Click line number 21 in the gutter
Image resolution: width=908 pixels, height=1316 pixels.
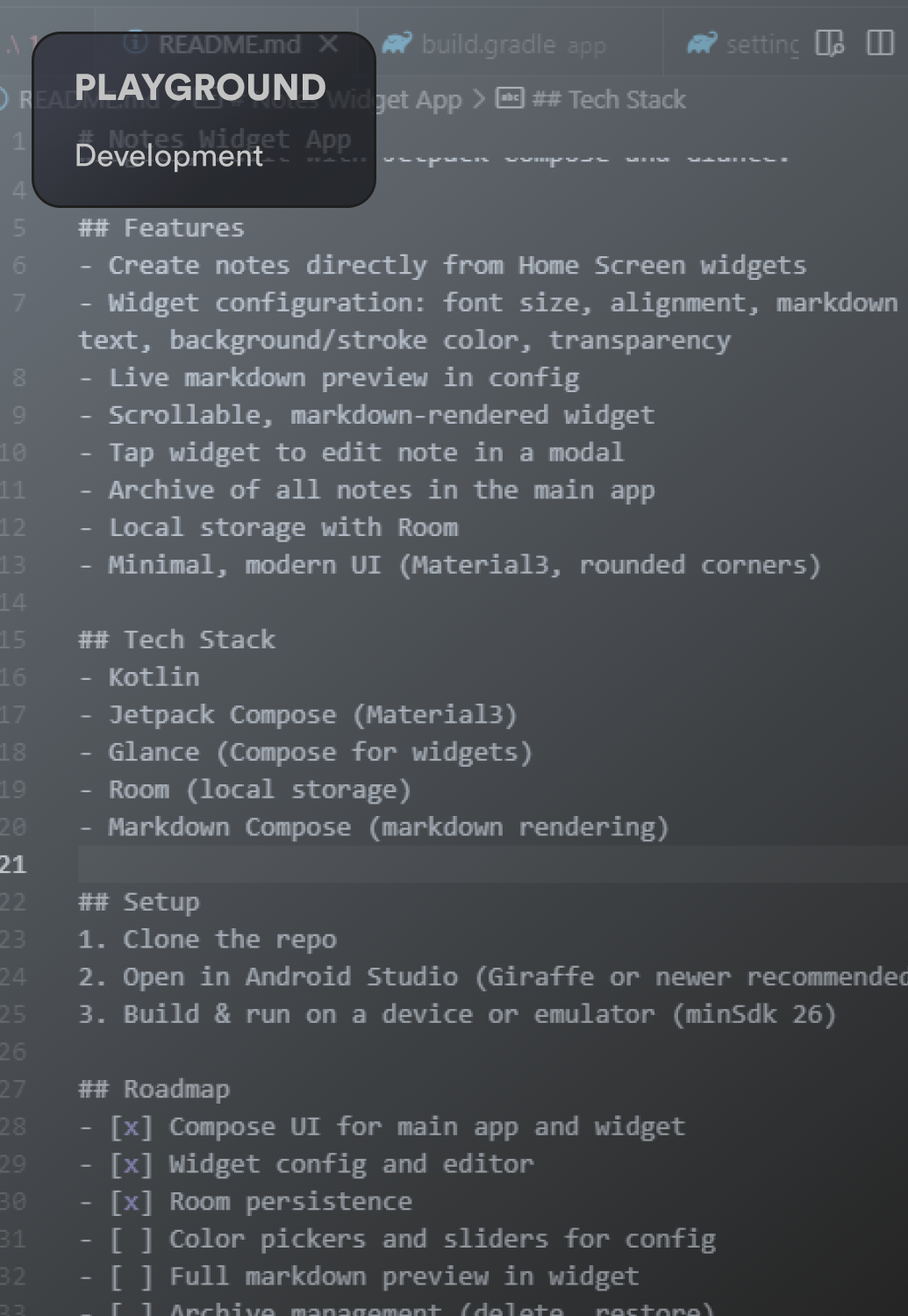tap(13, 865)
